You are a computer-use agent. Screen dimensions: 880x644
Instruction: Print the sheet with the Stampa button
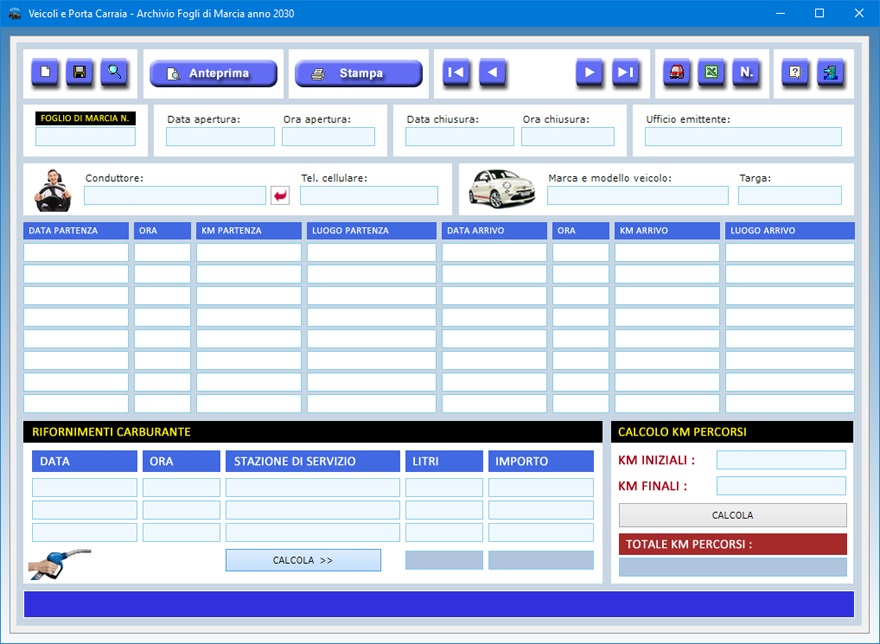pos(359,74)
